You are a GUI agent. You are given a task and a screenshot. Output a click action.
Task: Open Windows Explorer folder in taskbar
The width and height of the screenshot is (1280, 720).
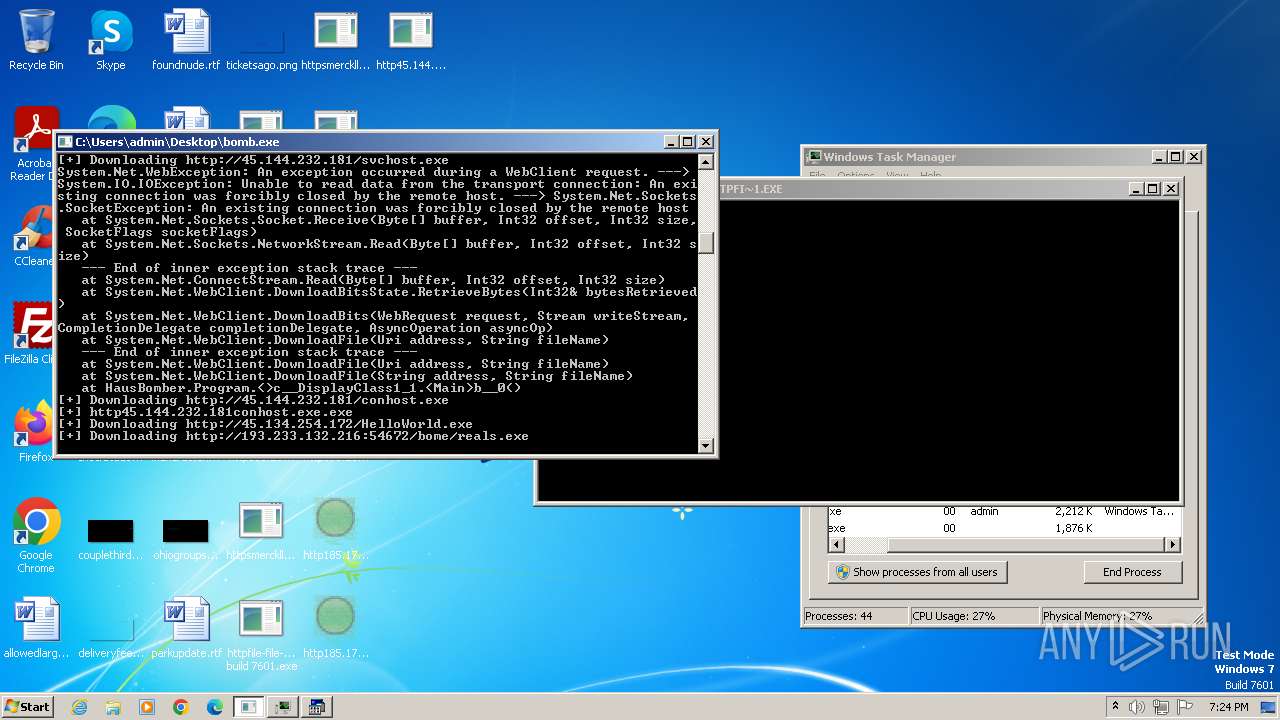[113, 707]
